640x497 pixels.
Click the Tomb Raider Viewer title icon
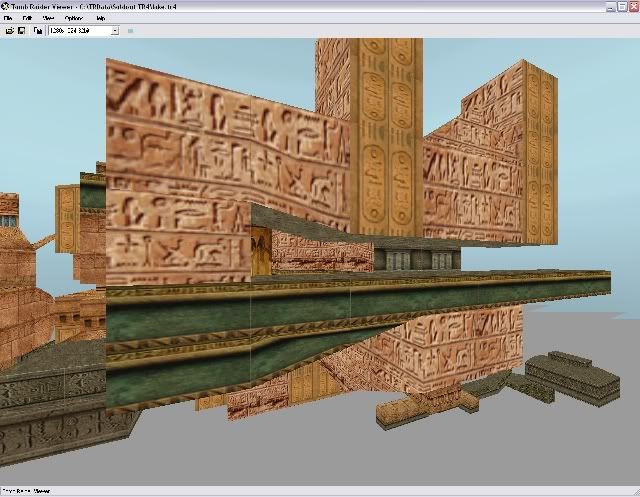click(x=5, y=7)
